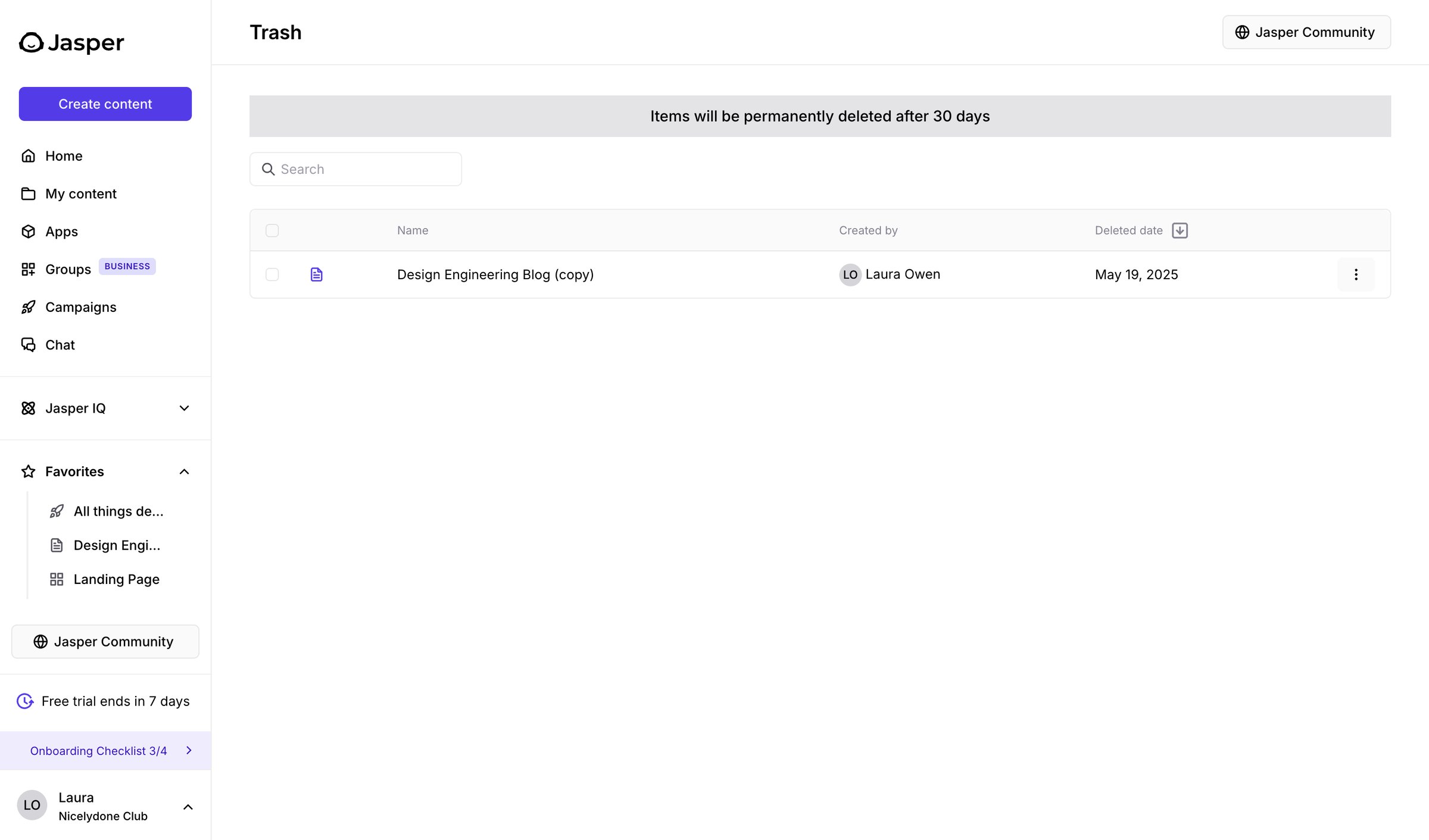Click the free trial clock icon

25,701
